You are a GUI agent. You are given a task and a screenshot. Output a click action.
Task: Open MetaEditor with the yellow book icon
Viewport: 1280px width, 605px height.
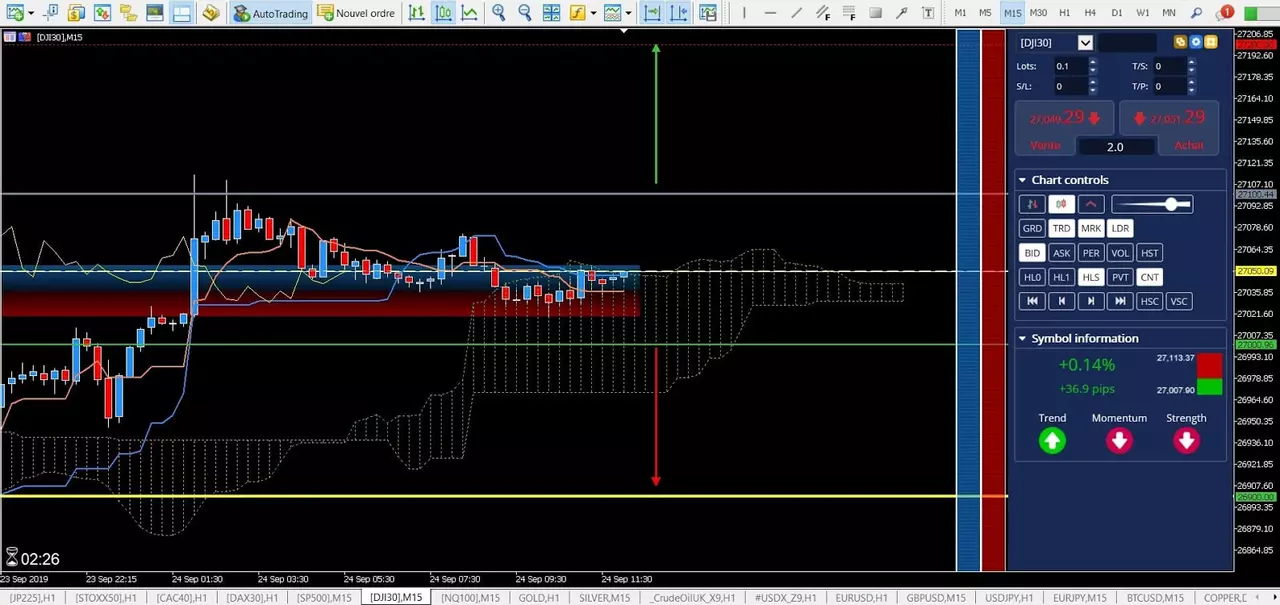click(x=210, y=13)
